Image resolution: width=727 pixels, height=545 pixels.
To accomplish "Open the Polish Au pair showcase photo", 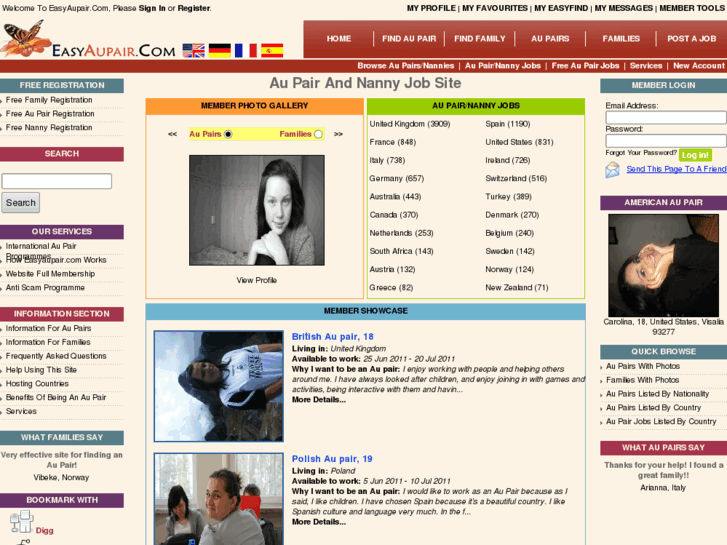I will (x=219, y=499).
